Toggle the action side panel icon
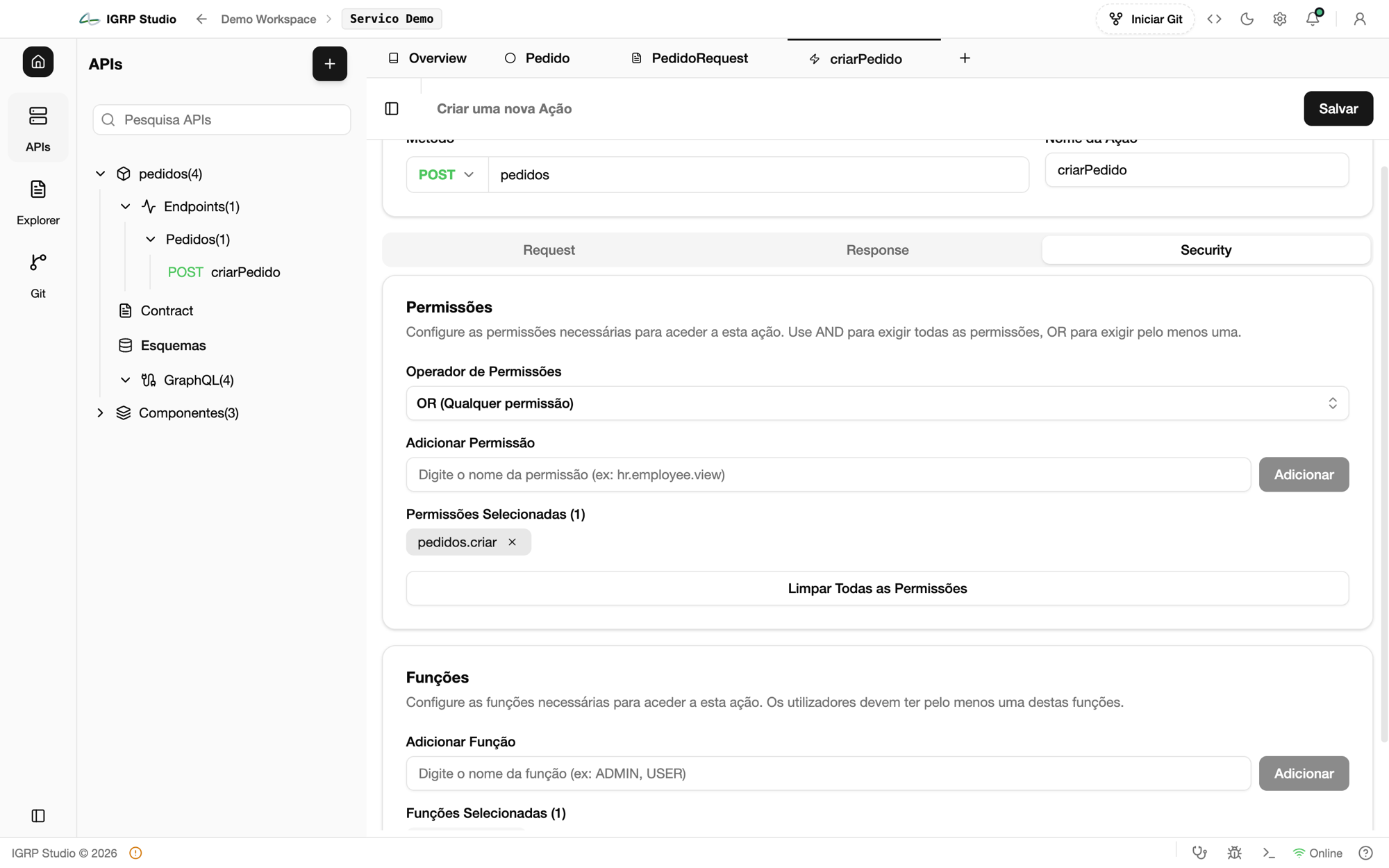Screen dimensions: 1389x868 click(392, 108)
